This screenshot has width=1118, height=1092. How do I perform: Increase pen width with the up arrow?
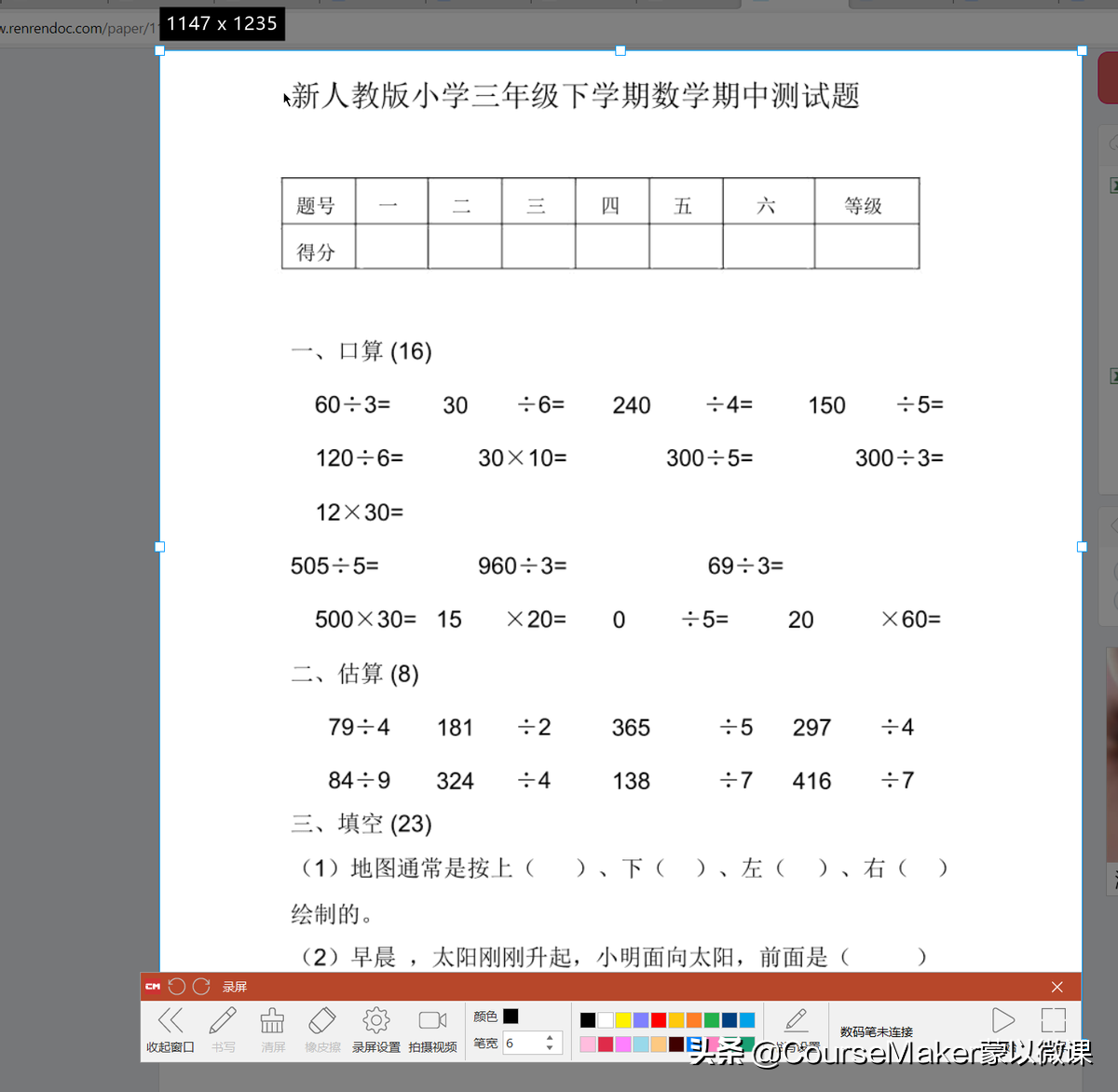(x=550, y=1038)
